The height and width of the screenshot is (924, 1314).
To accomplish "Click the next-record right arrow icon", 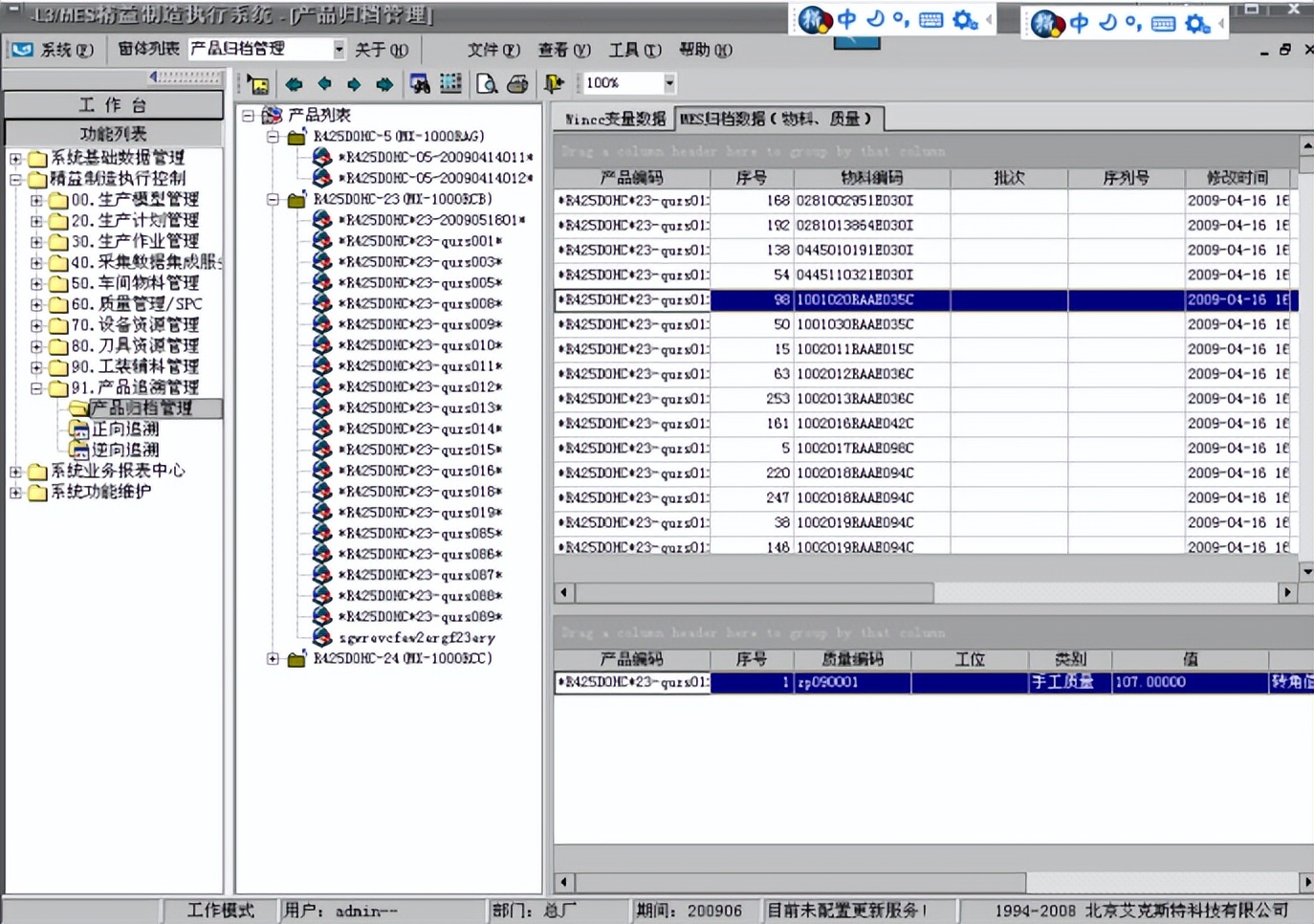I will pos(354,84).
